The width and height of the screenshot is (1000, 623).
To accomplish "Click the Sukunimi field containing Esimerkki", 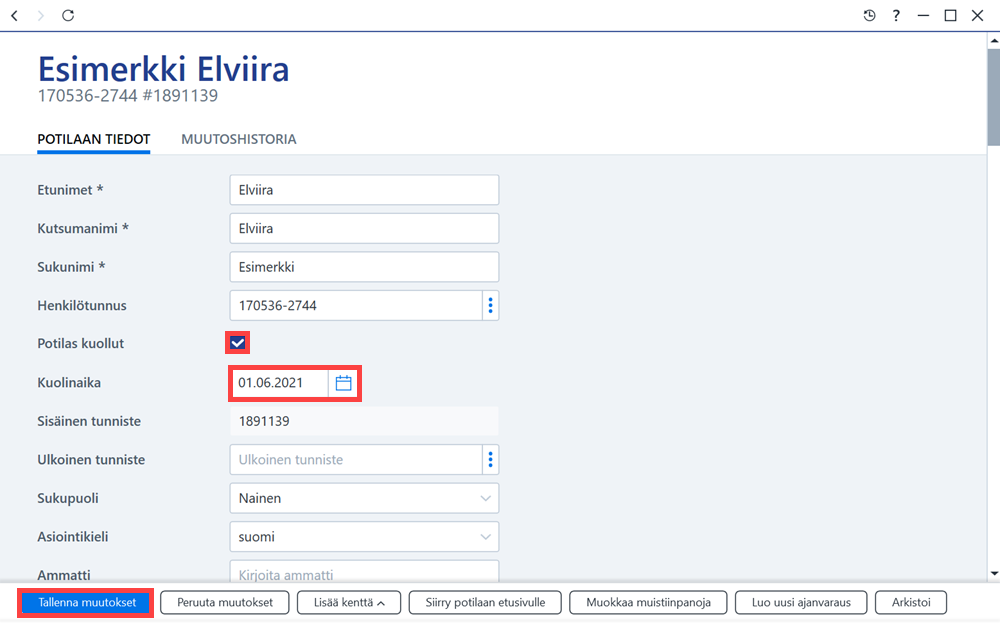I will 364,267.
